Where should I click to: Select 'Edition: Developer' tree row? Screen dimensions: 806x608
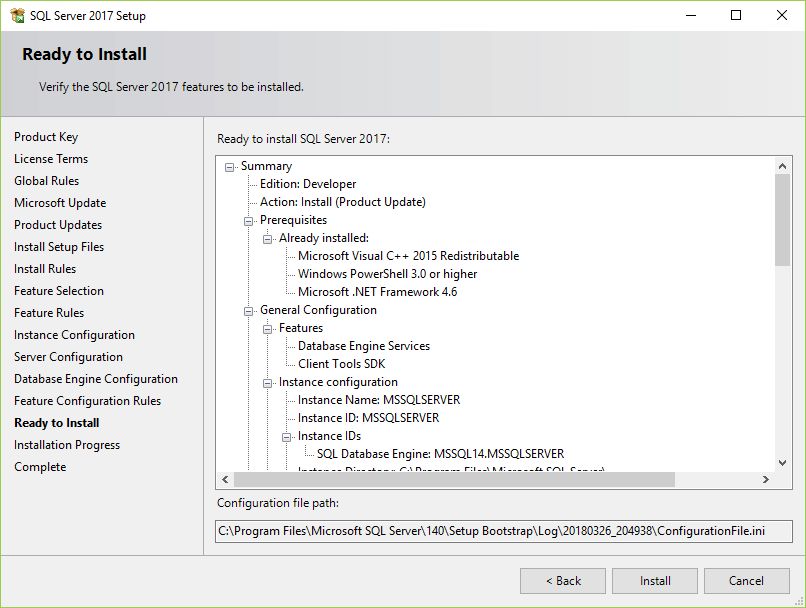click(308, 184)
